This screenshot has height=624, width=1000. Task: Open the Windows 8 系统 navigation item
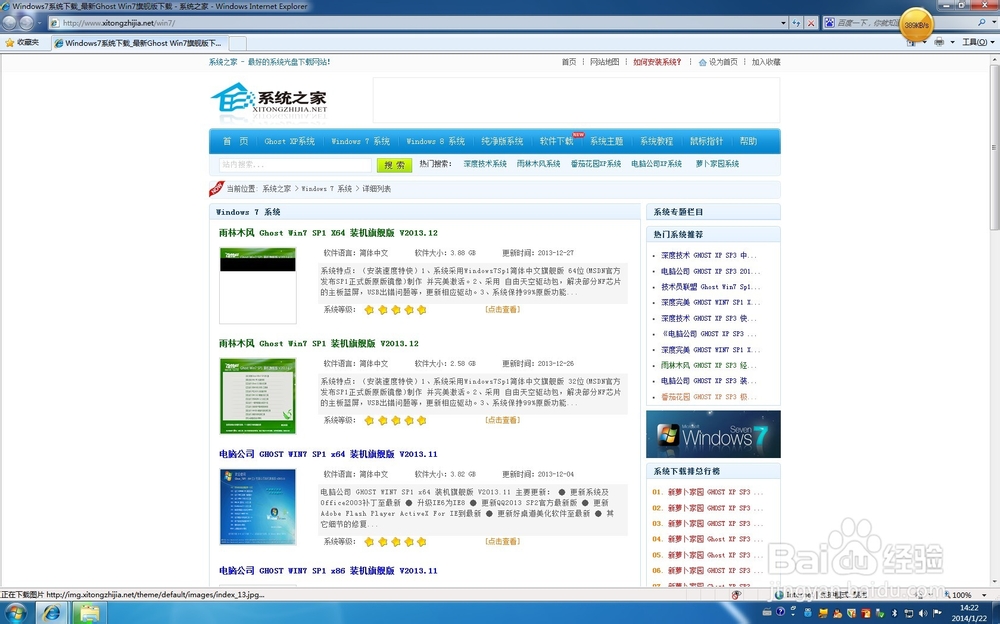tap(436, 142)
